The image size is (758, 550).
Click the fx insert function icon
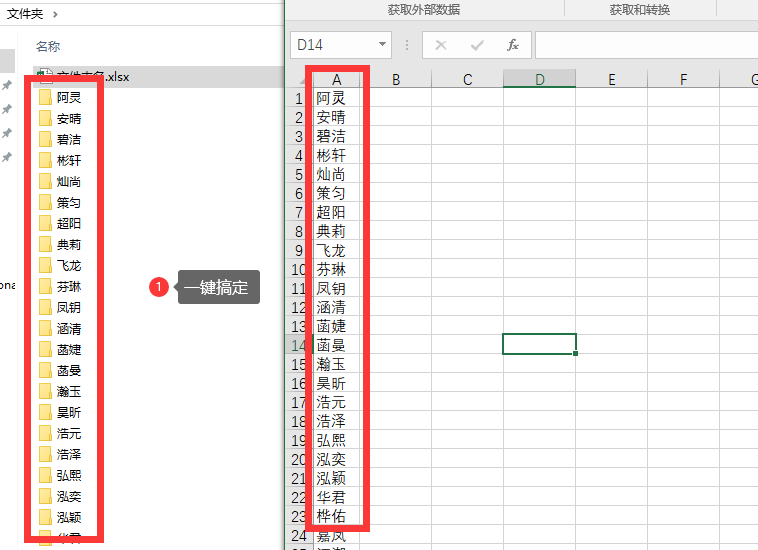pyautogui.click(x=512, y=45)
